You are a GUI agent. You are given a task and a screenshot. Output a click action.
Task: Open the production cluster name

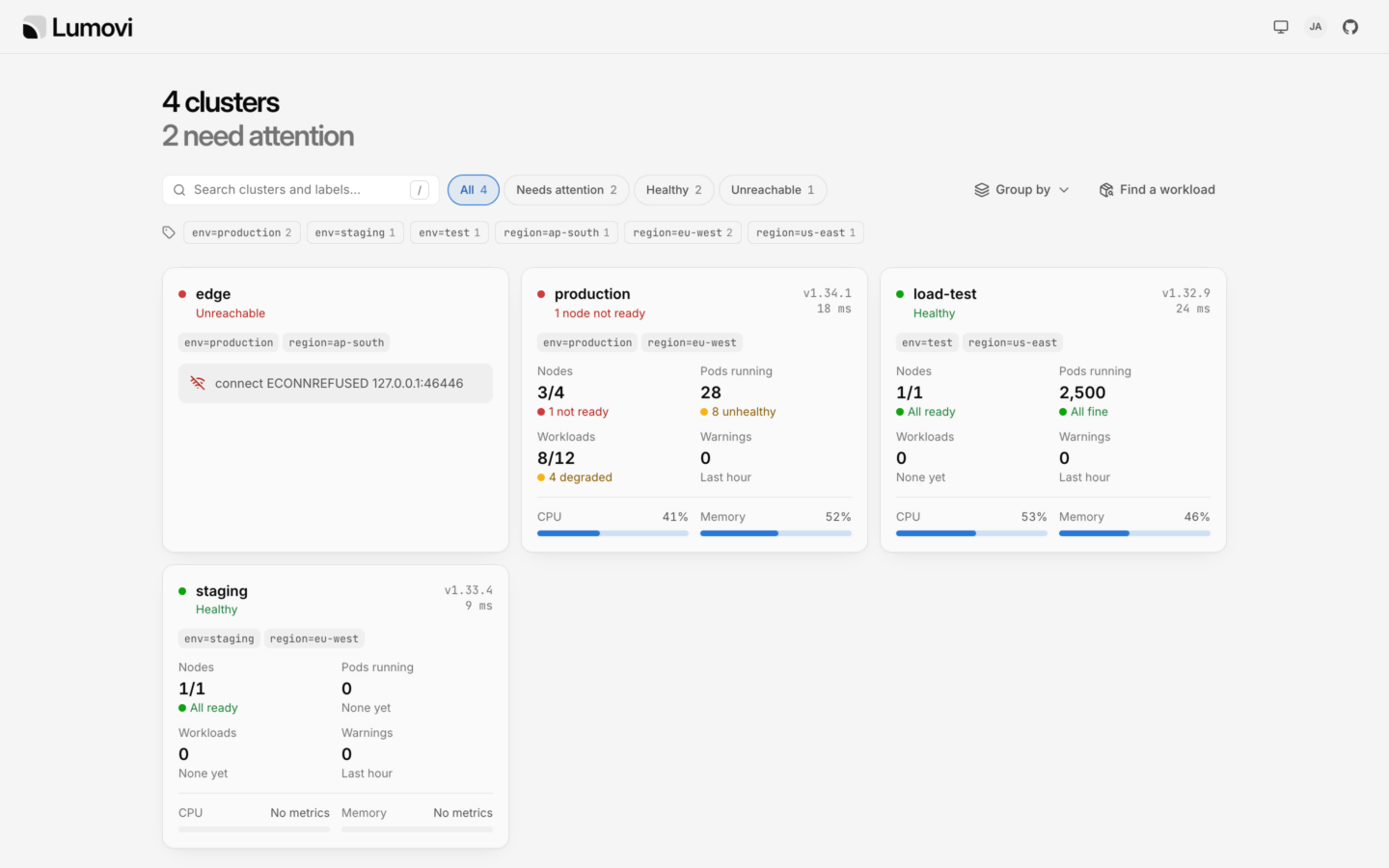[592, 294]
